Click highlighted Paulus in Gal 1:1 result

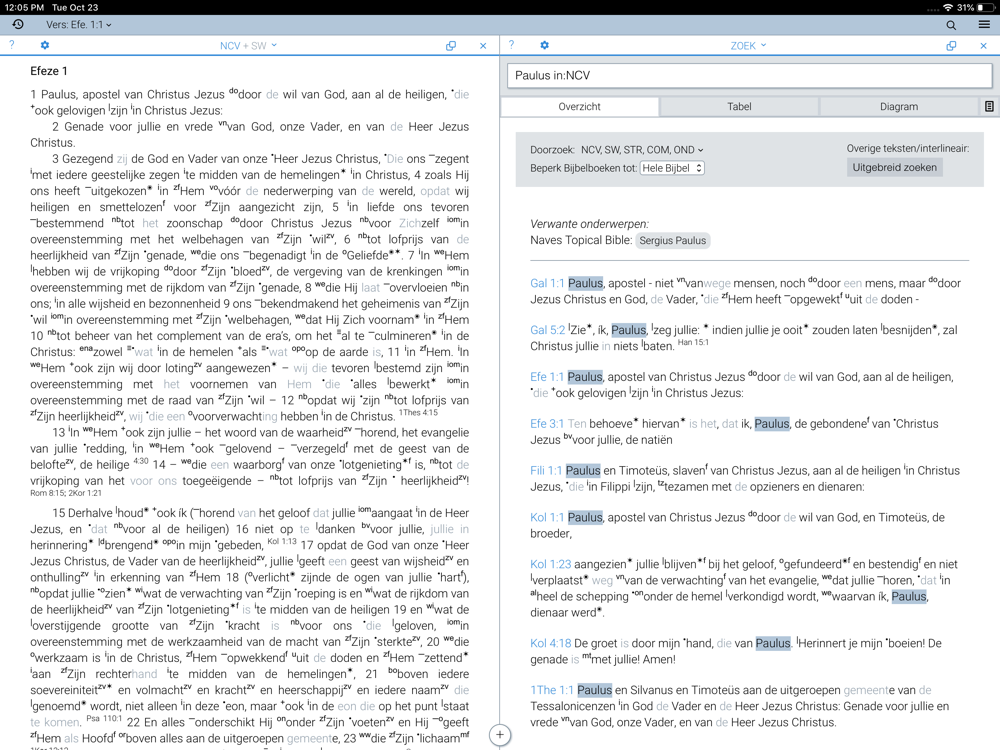click(585, 283)
